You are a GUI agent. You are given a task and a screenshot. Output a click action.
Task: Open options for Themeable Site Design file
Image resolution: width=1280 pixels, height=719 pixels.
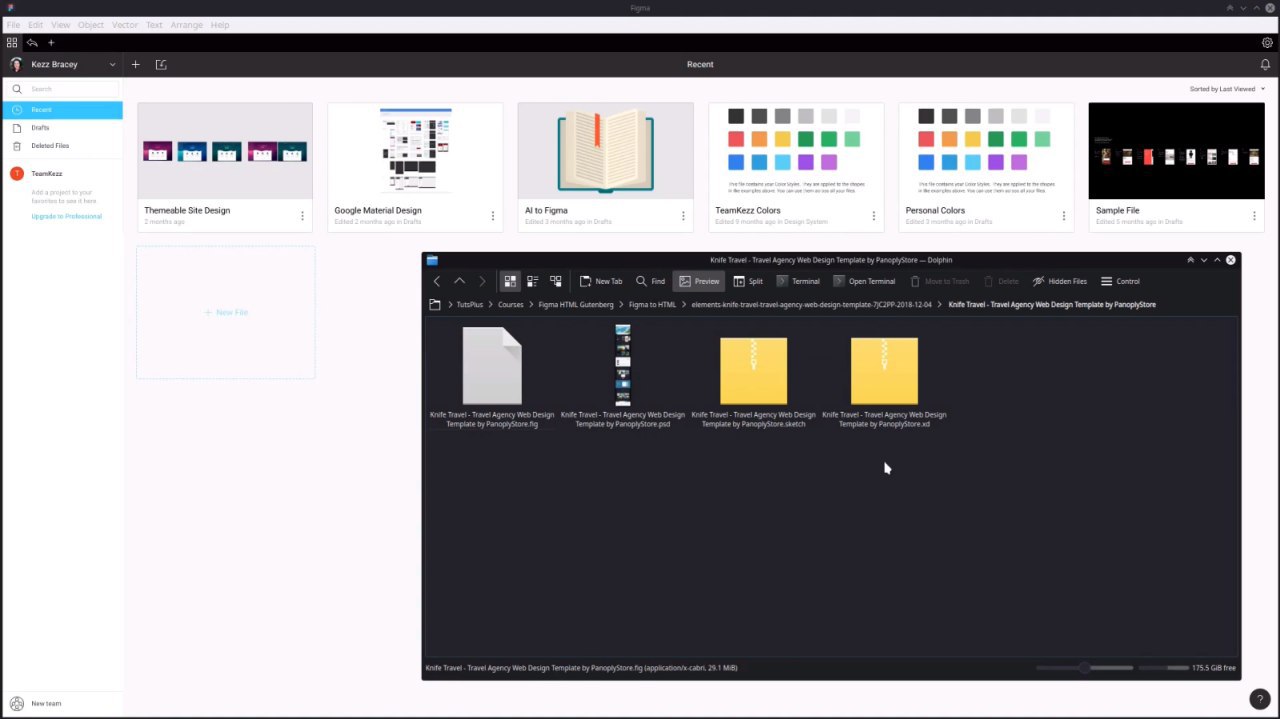[302, 216]
